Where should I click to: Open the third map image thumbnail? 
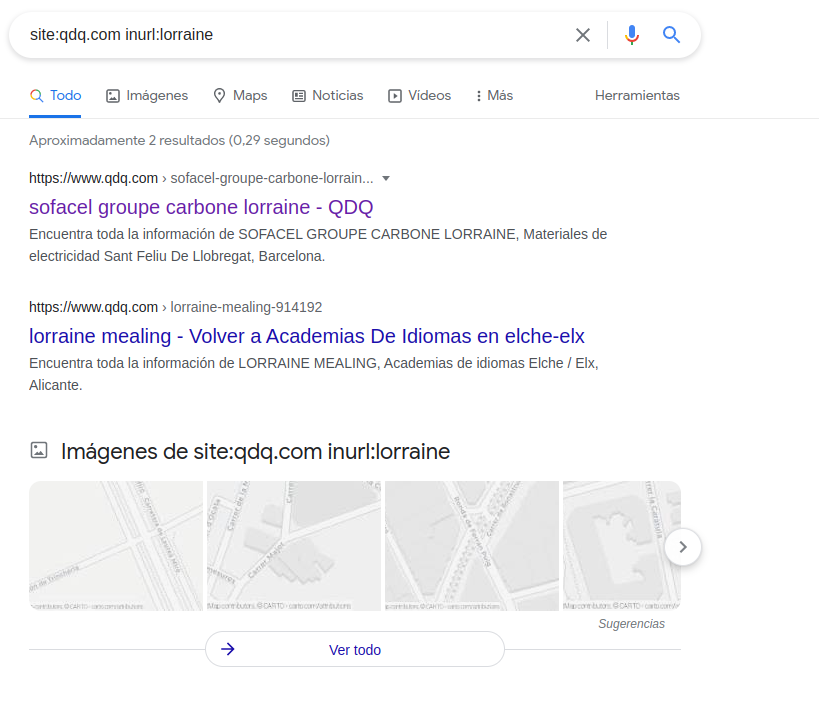pyautogui.click(x=472, y=546)
